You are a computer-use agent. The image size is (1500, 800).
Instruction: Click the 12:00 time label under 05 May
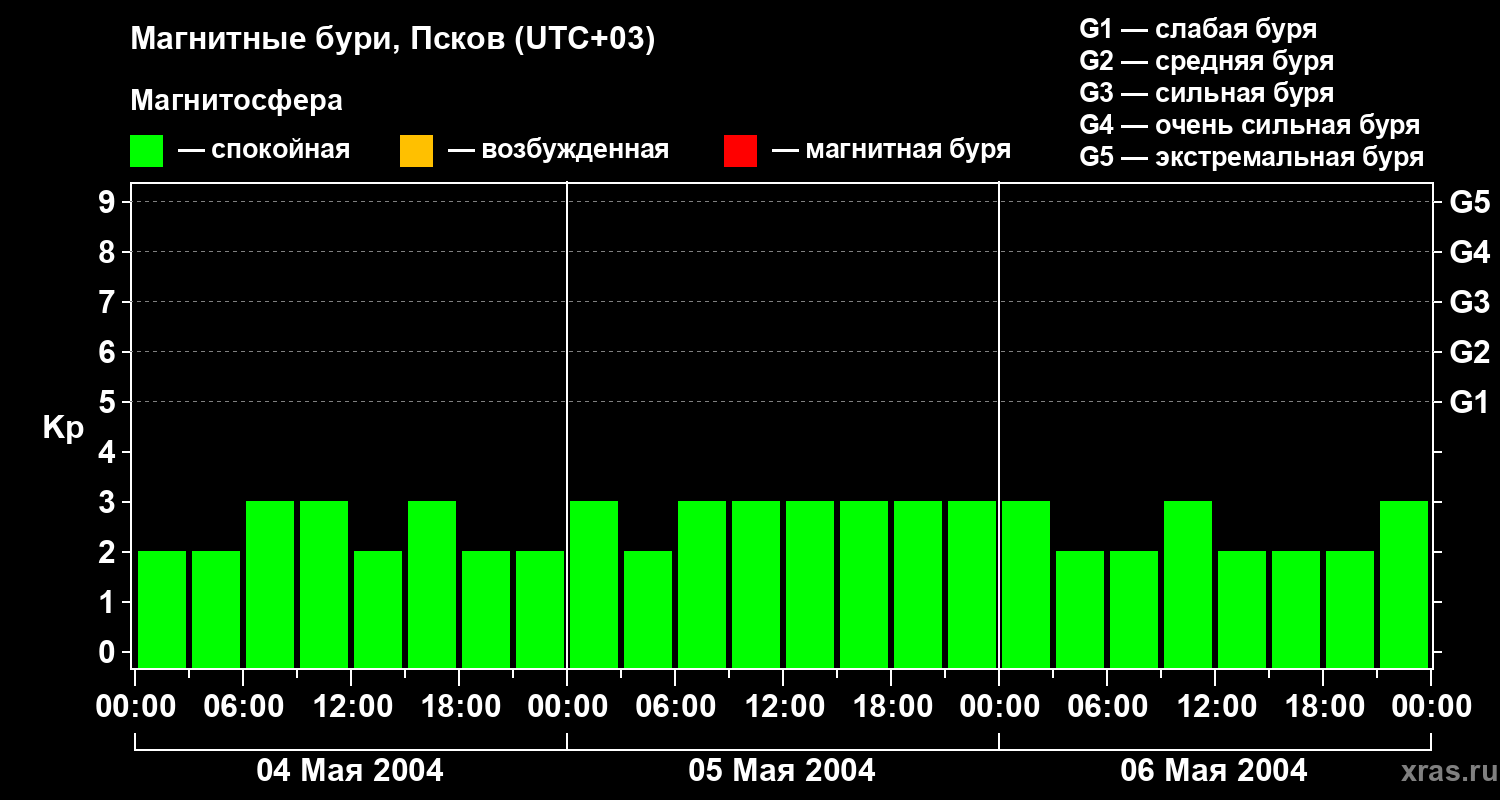tap(785, 707)
